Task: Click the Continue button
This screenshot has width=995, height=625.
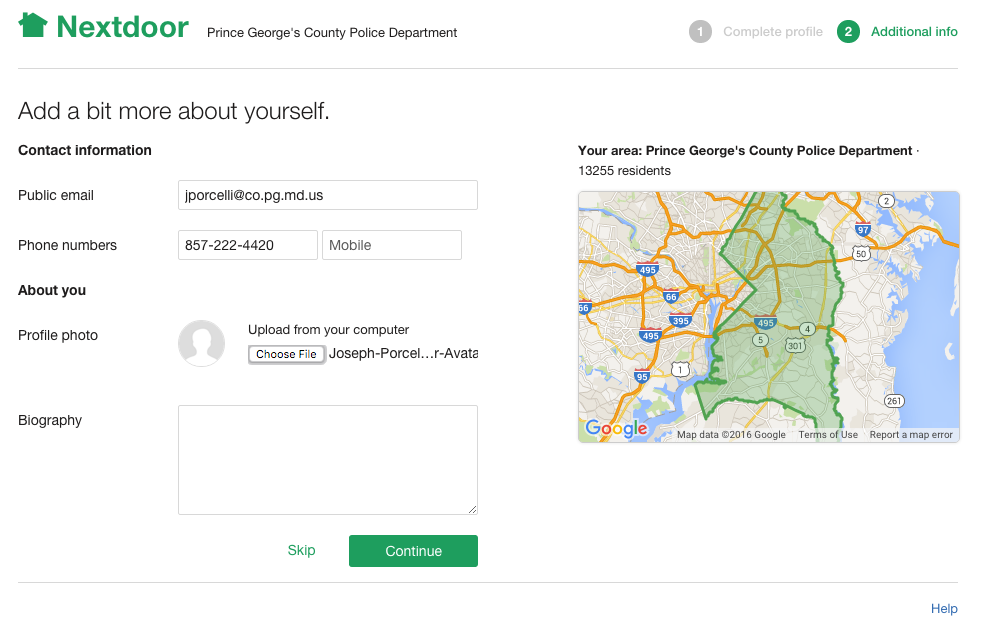Action: 413,550
